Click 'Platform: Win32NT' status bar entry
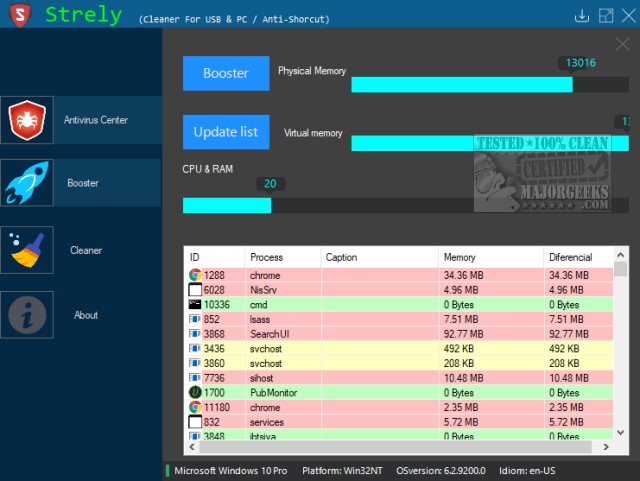This screenshot has height=481, width=640. point(342,471)
